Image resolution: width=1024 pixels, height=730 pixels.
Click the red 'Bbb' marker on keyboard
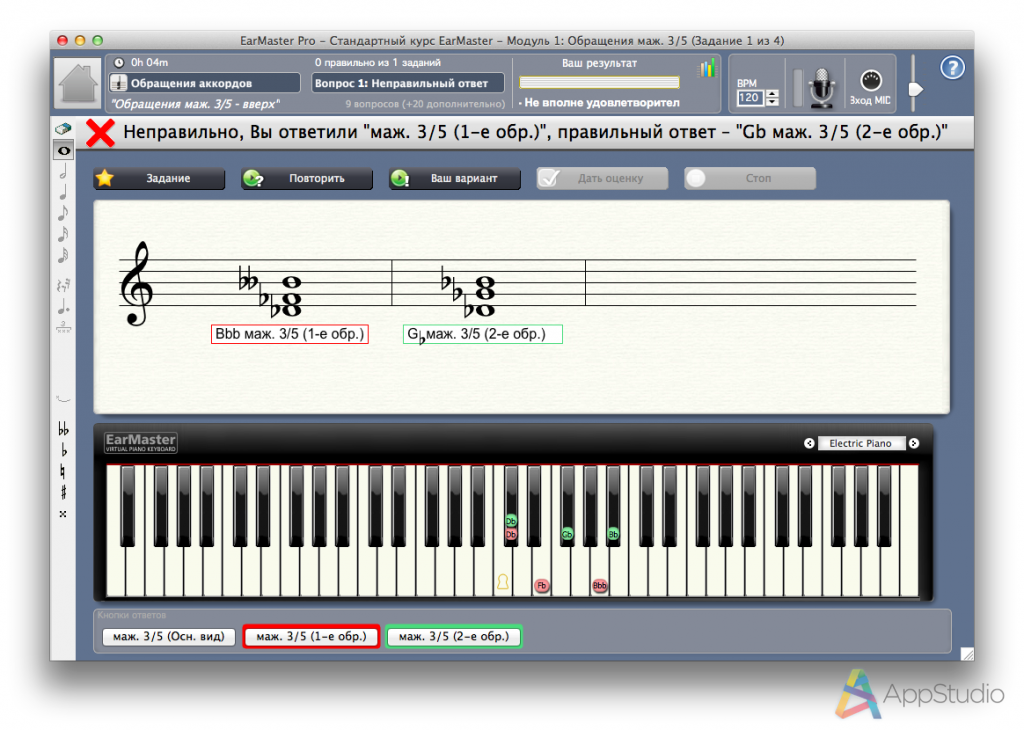600,586
